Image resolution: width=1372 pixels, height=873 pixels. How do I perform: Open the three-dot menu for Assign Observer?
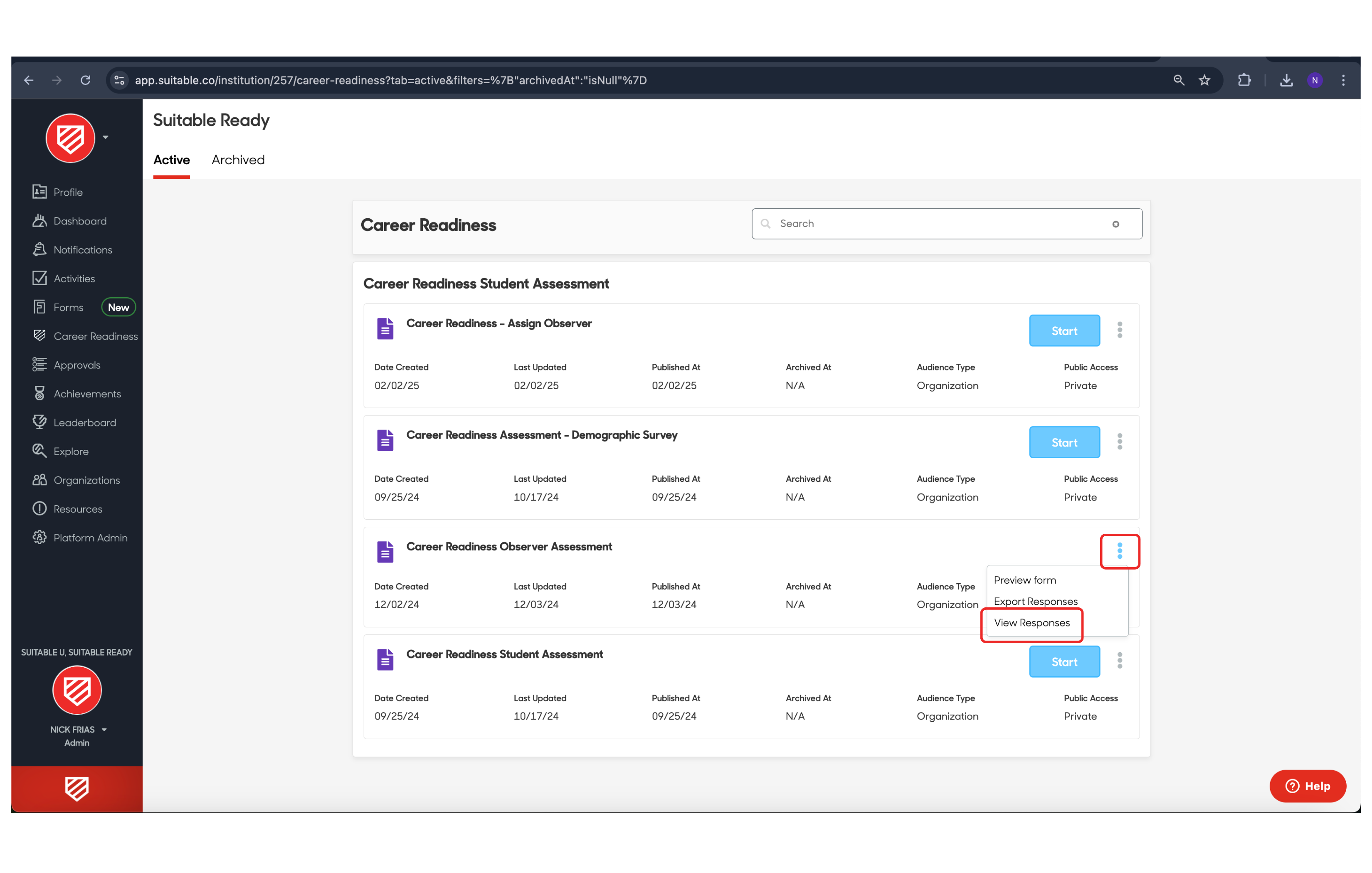pyautogui.click(x=1120, y=330)
